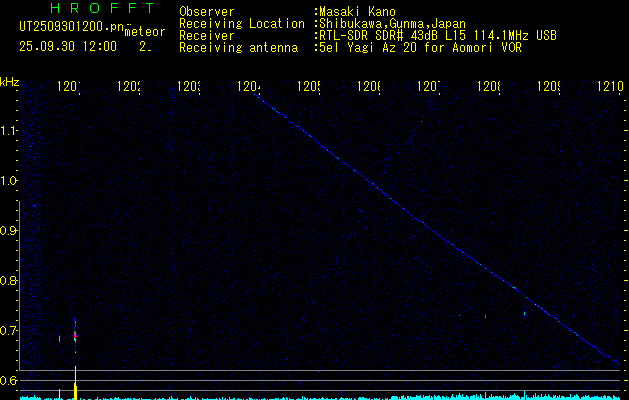Click the 1.1 frequency axis label
The width and height of the screenshot is (629, 400).
[8, 130]
